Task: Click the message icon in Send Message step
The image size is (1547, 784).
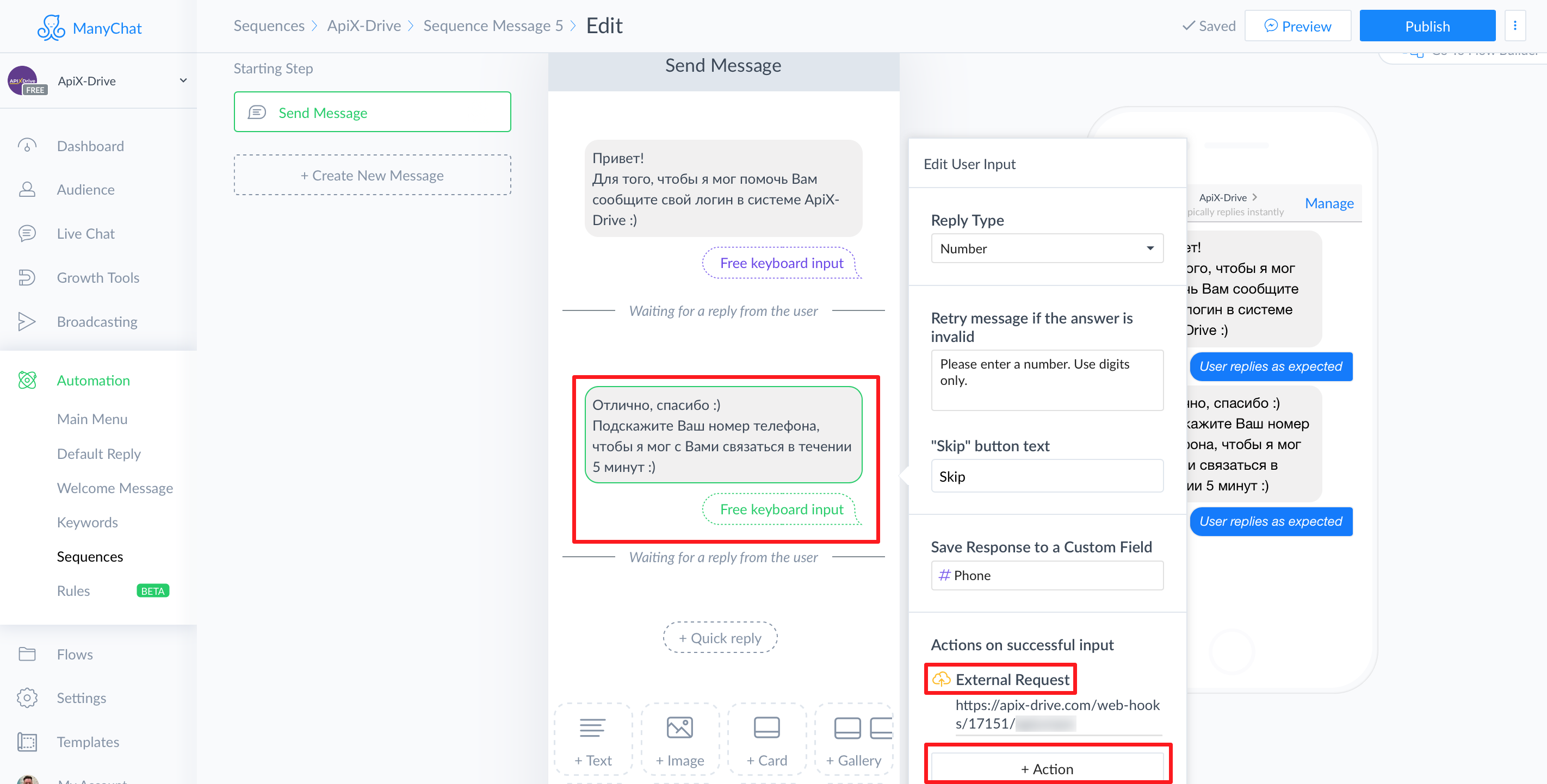Action: tap(256, 112)
